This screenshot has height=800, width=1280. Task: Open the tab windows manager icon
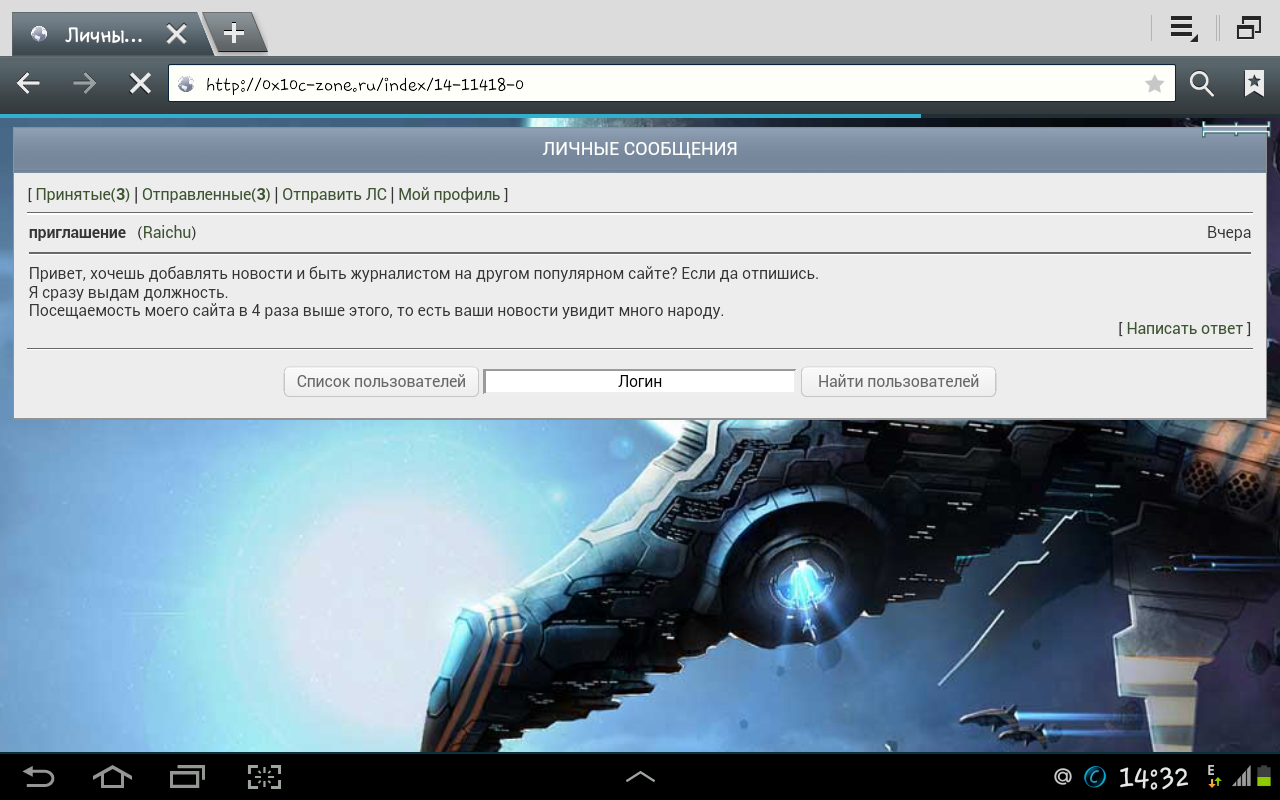pyautogui.click(x=1249, y=28)
